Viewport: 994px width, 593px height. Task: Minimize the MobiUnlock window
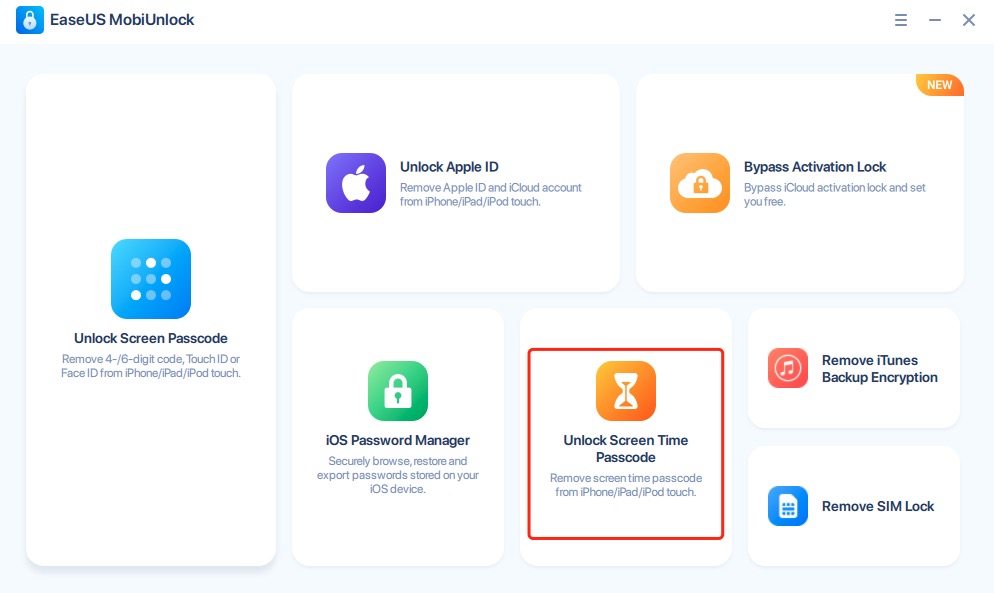(x=935, y=20)
